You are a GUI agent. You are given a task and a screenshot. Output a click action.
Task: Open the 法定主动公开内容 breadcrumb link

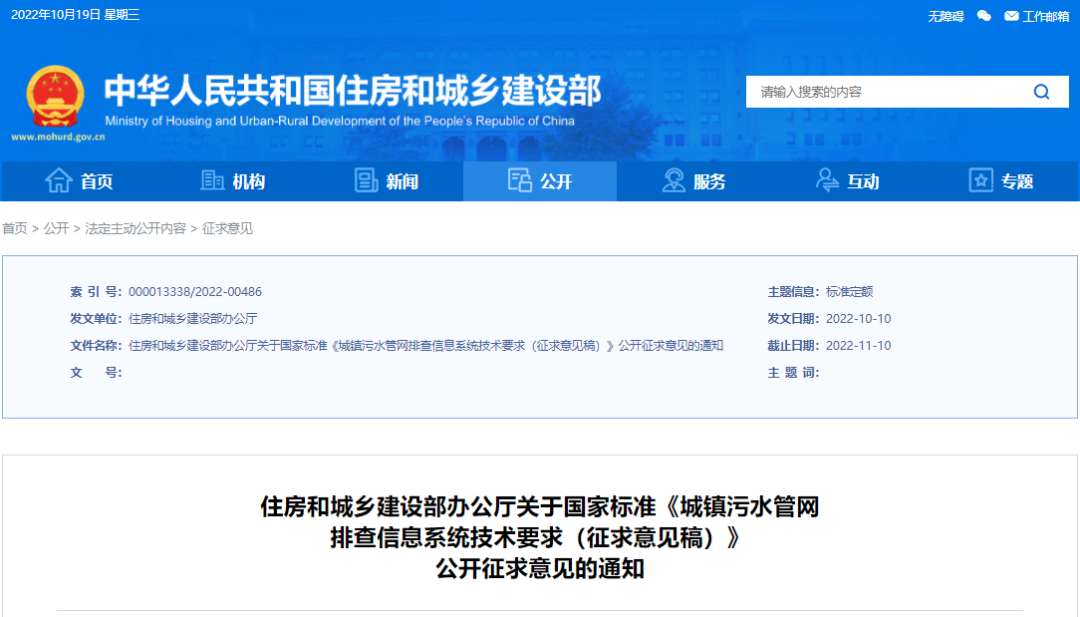135,229
